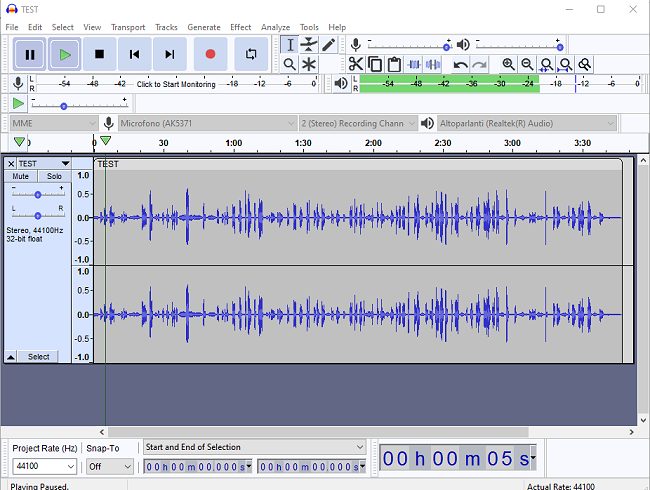Click the recording meter microphone icon

pyautogui.click(x=18, y=83)
